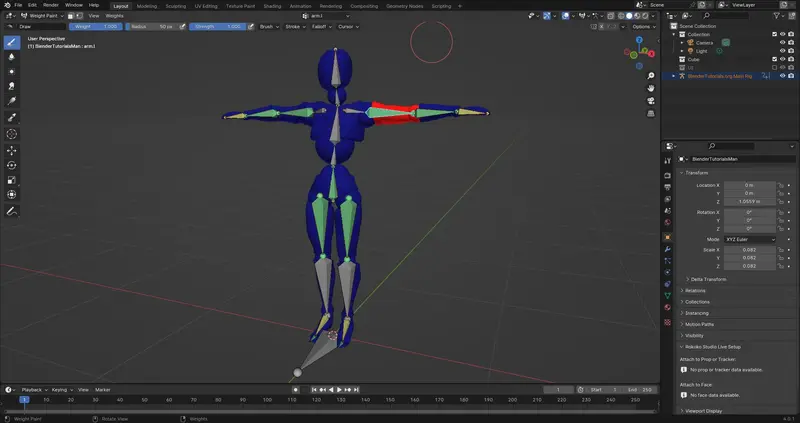Select the Transform tool
Viewport: 800px width, 423px height.
tap(12, 194)
